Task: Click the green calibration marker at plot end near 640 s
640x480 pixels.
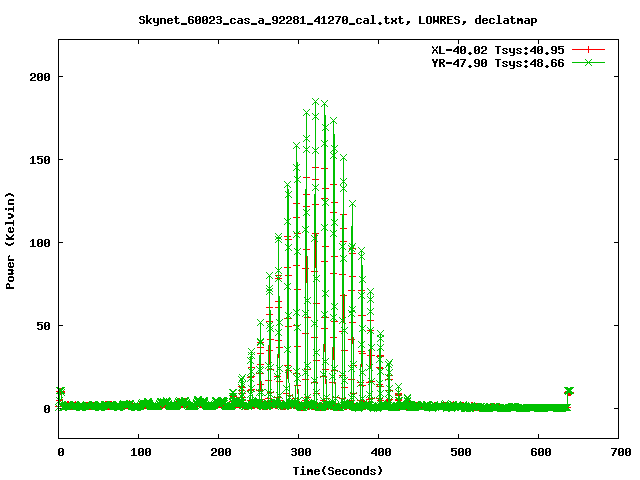Action: click(569, 391)
